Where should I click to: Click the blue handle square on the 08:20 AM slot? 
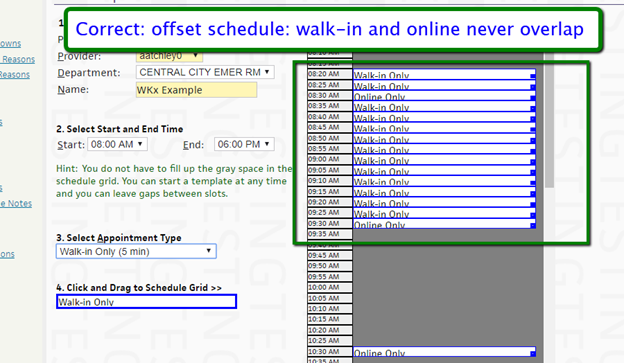pyautogui.click(x=533, y=76)
